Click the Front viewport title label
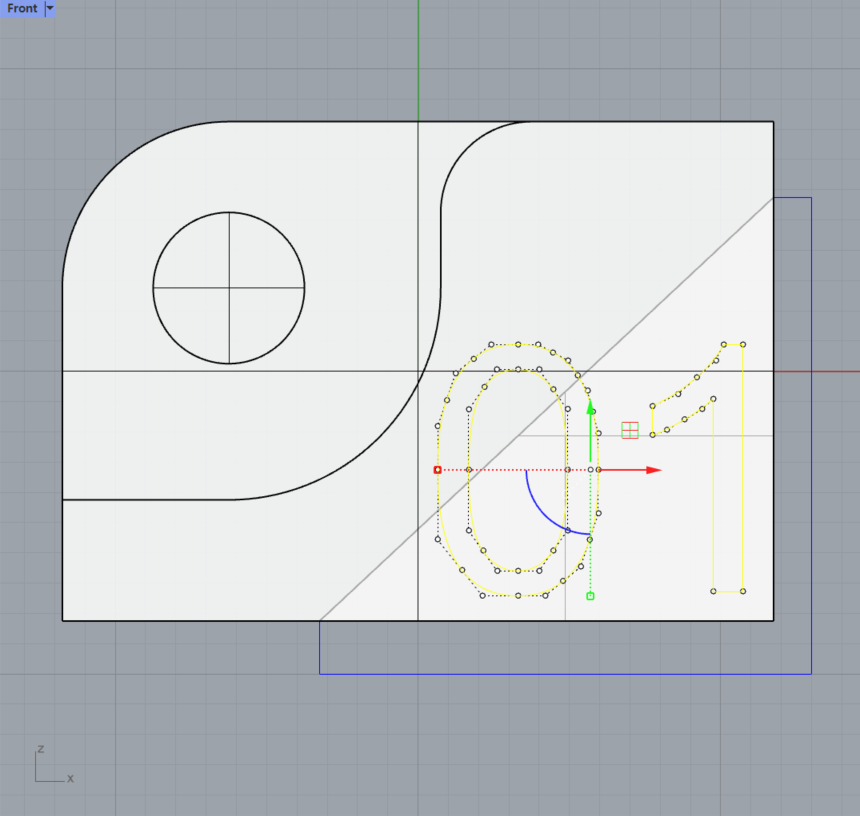The height and width of the screenshot is (816, 860). (x=22, y=9)
